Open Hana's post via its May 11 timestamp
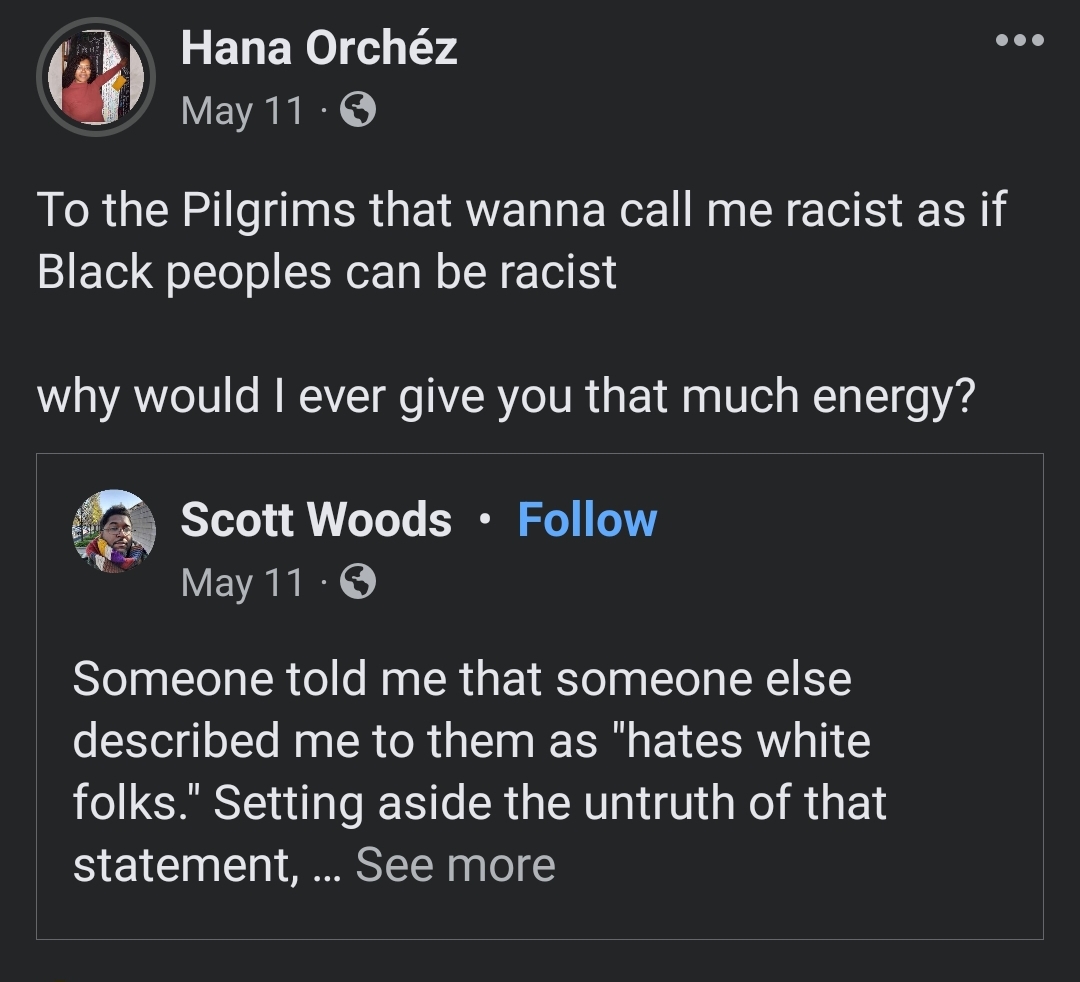The image size is (1080, 982). tap(242, 110)
